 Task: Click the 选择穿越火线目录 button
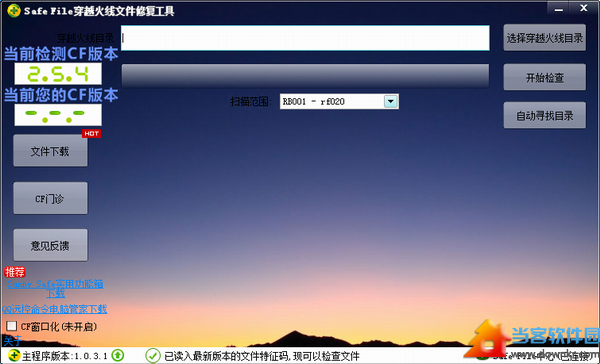coord(545,38)
